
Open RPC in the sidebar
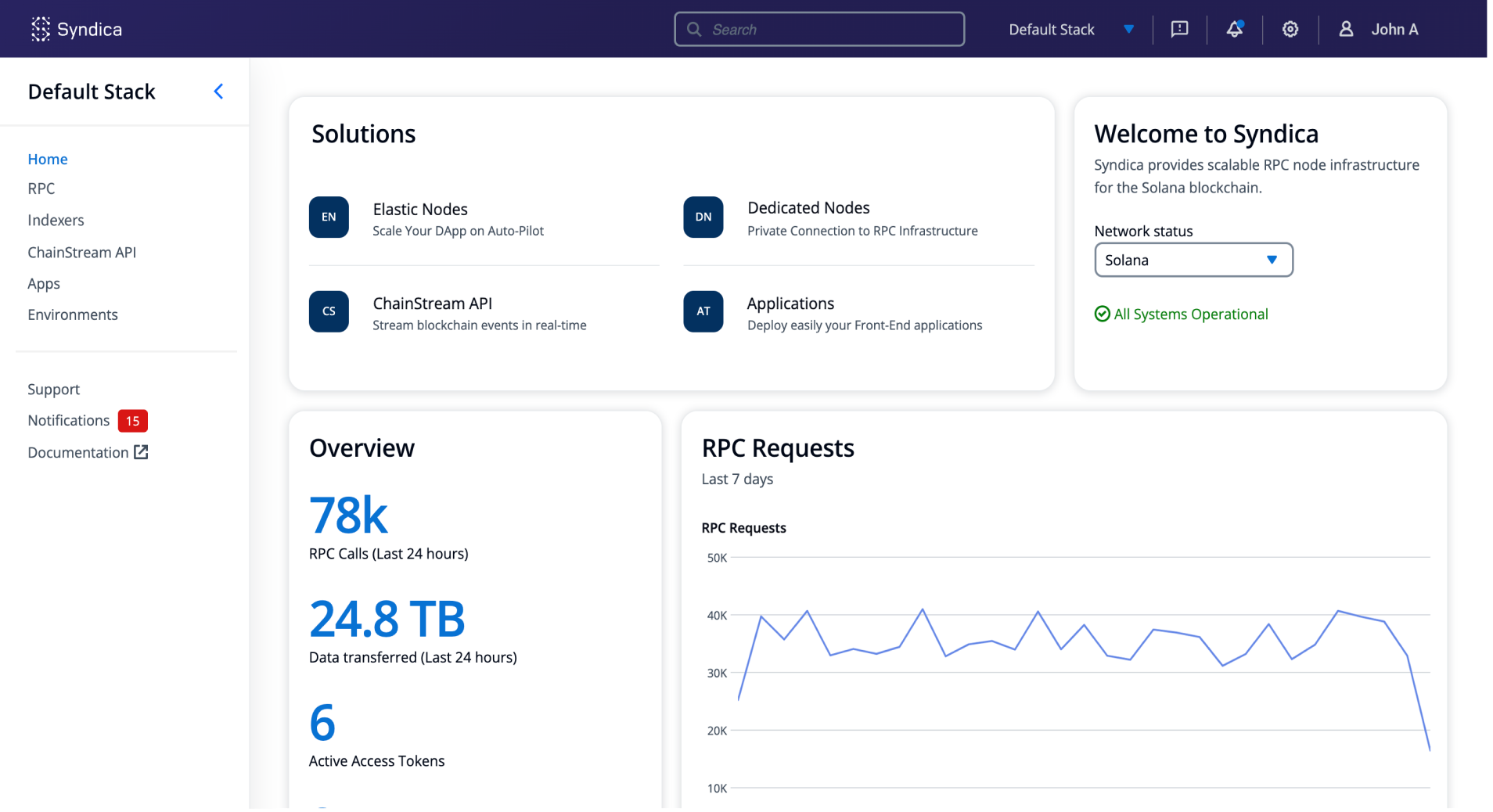tap(41, 189)
